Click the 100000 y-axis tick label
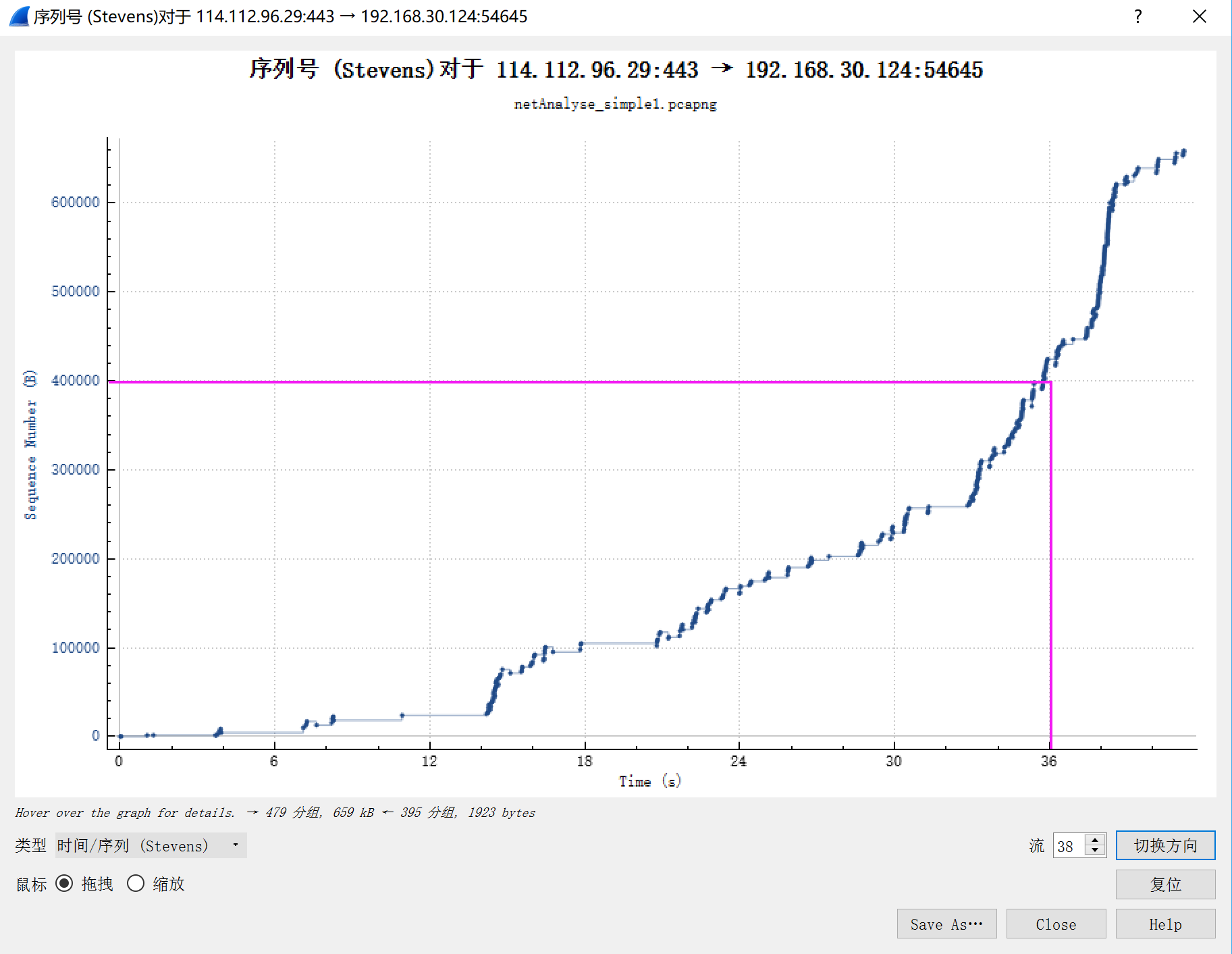1232x954 pixels. pyautogui.click(x=75, y=647)
